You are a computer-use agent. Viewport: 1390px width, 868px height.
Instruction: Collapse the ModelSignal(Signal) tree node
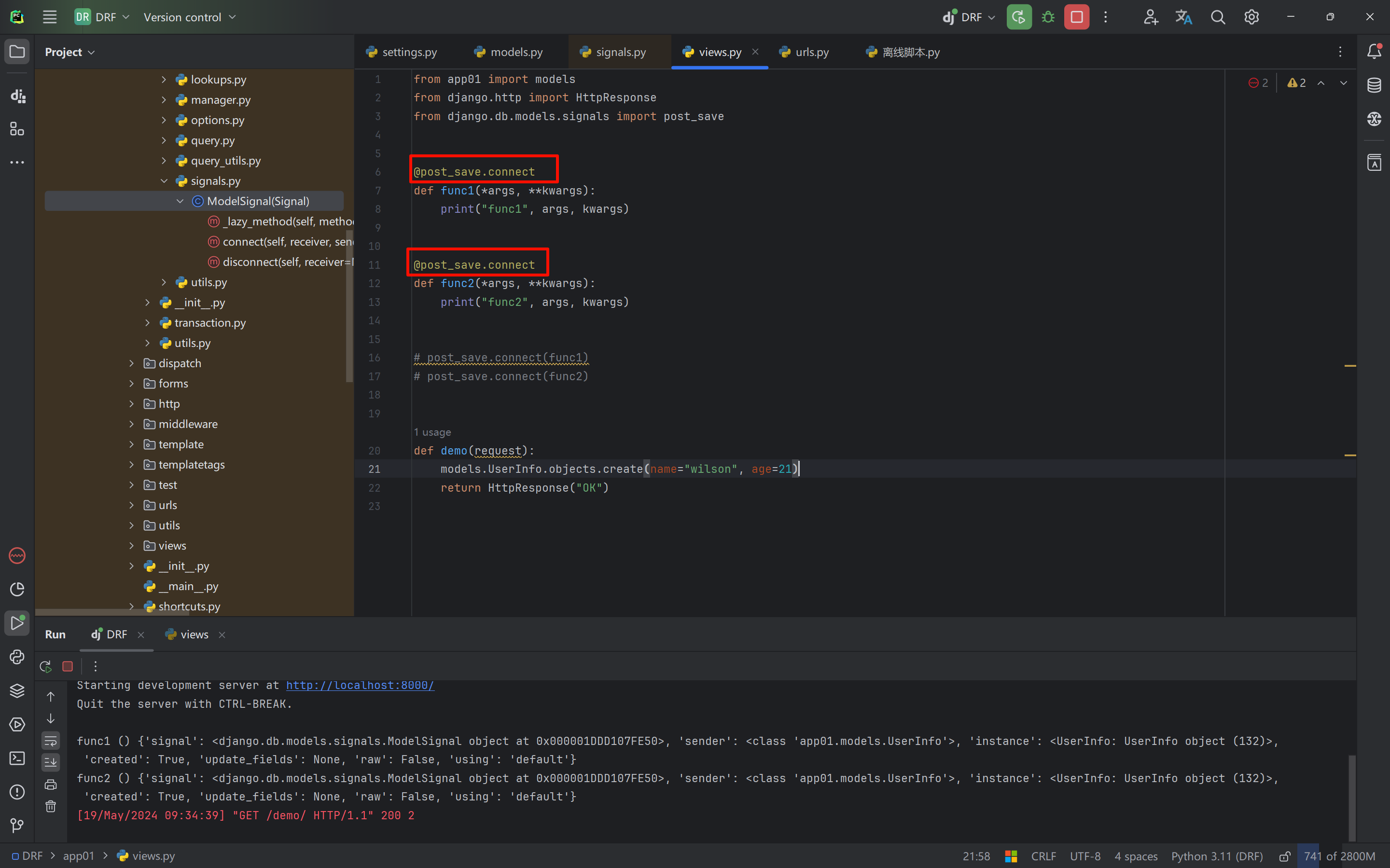pos(180,201)
